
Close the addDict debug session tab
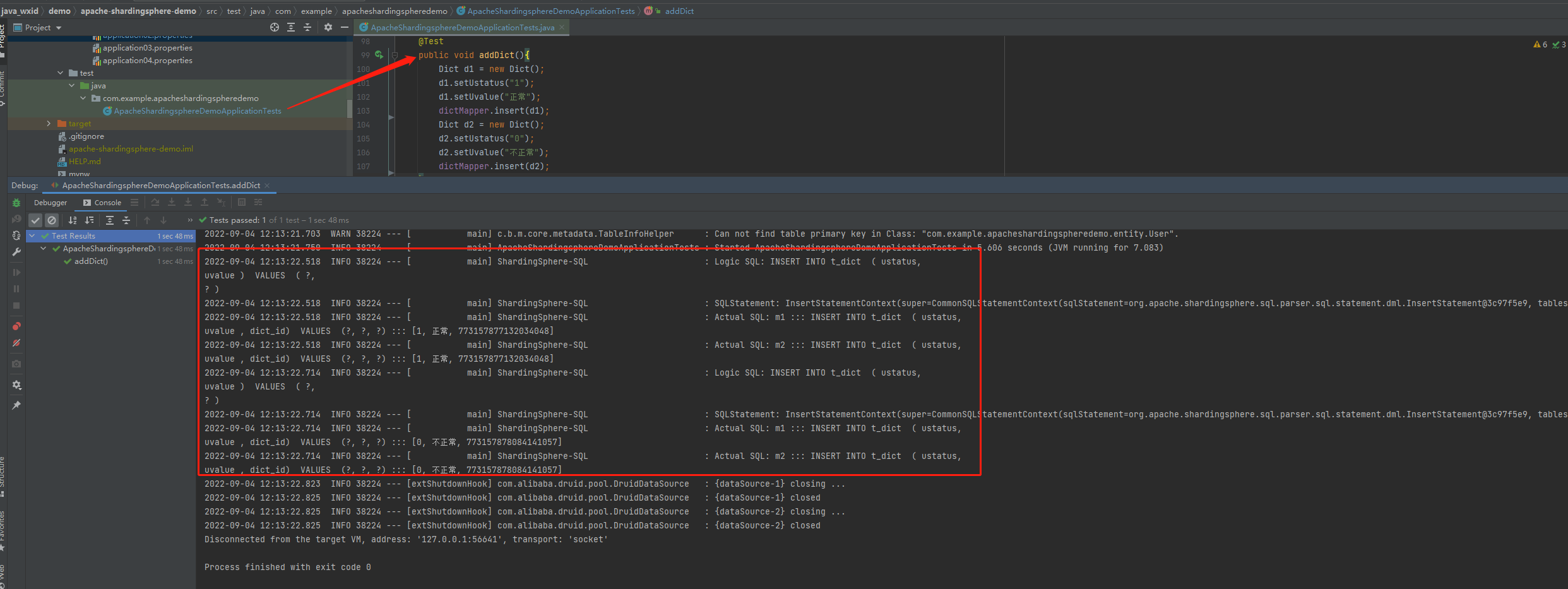pyautogui.click(x=268, y=185)
